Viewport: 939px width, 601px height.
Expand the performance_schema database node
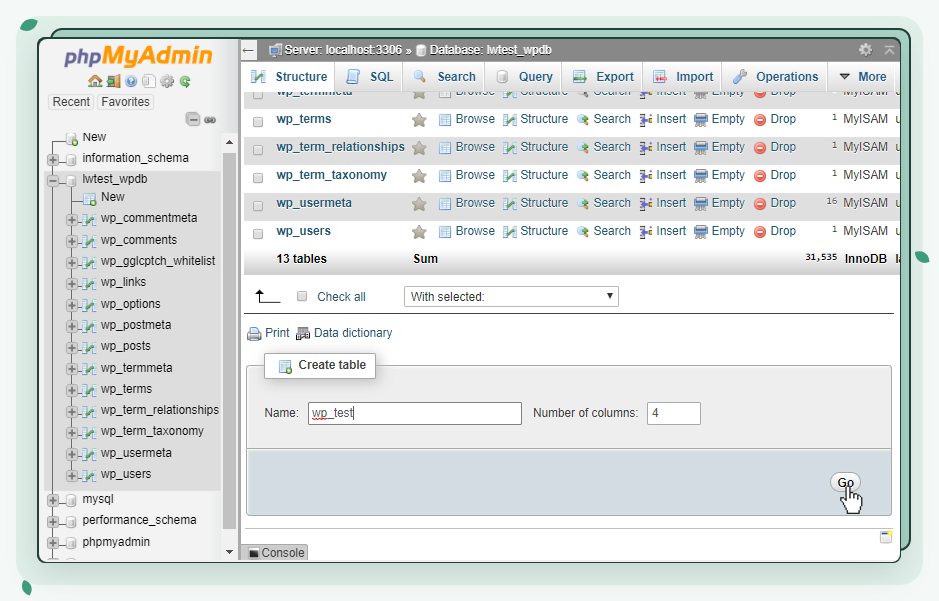53,522
